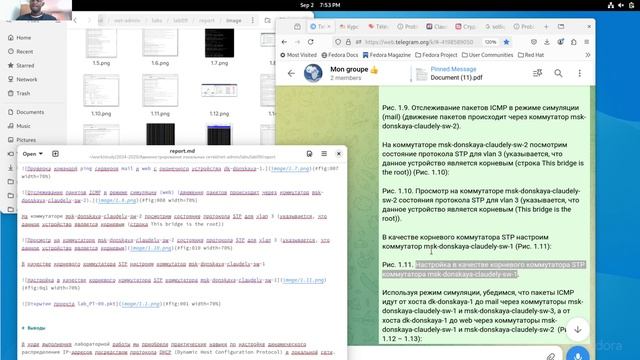
Task: Open text editor hamburger menu
Action: [324, 154]
